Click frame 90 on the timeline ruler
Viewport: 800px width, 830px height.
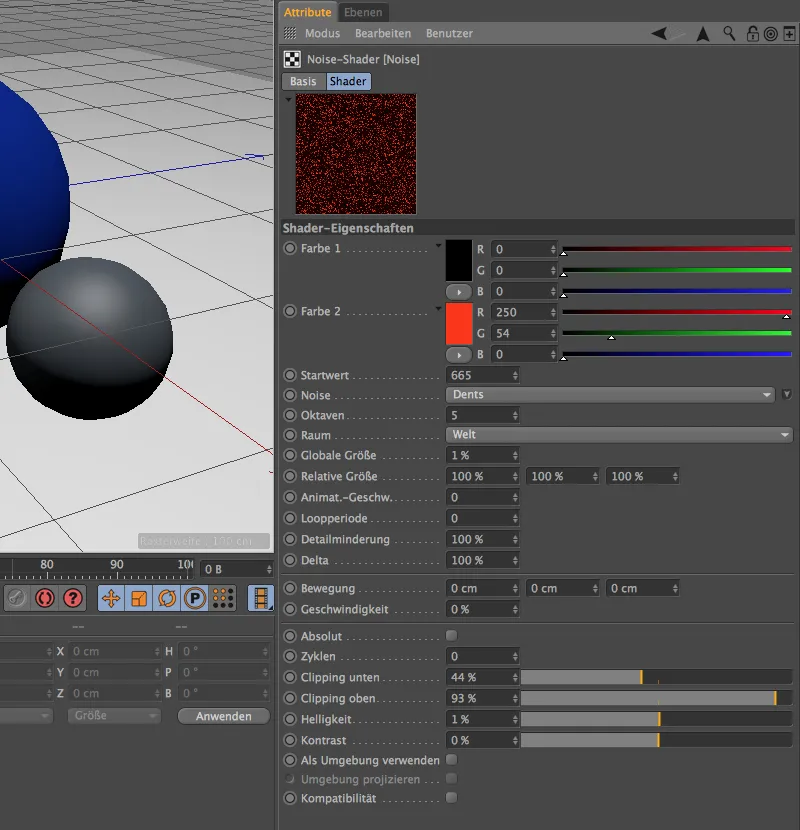(x=116, y=565)
